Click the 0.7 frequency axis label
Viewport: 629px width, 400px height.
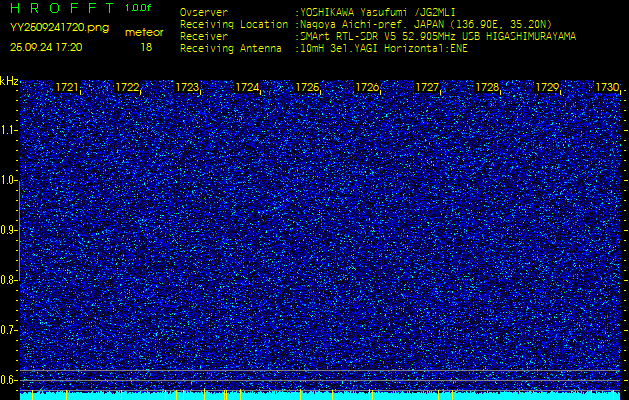(x=8, y=330)
